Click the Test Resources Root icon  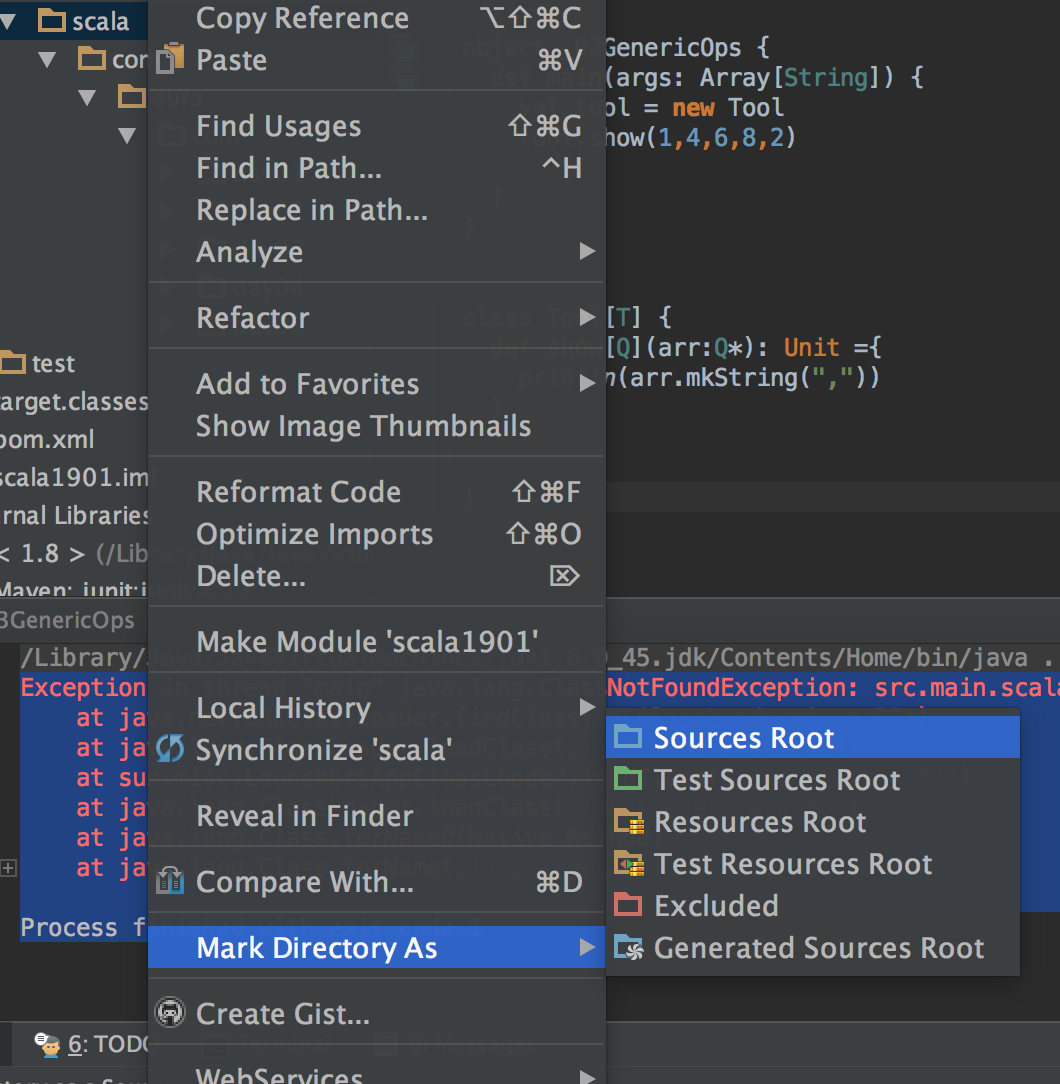pos(630,863)
